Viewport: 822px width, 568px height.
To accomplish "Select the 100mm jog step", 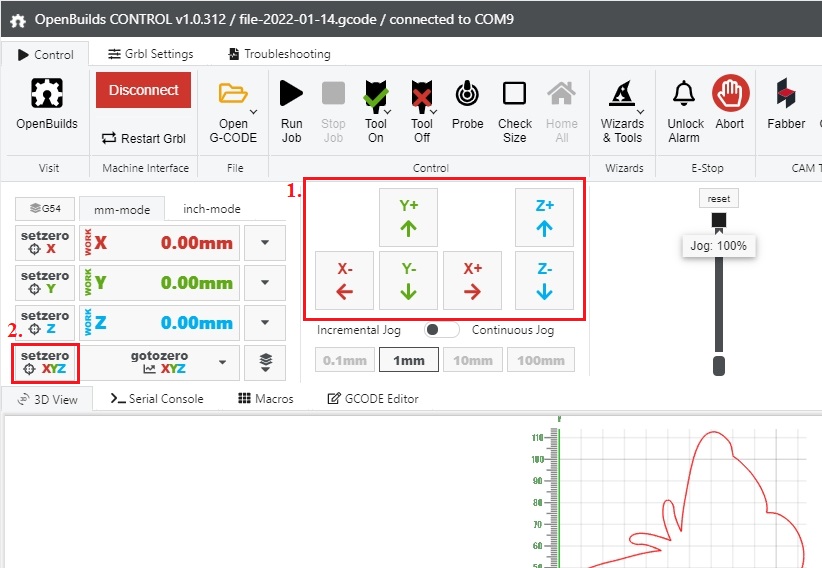I will [x=541, y=360].
